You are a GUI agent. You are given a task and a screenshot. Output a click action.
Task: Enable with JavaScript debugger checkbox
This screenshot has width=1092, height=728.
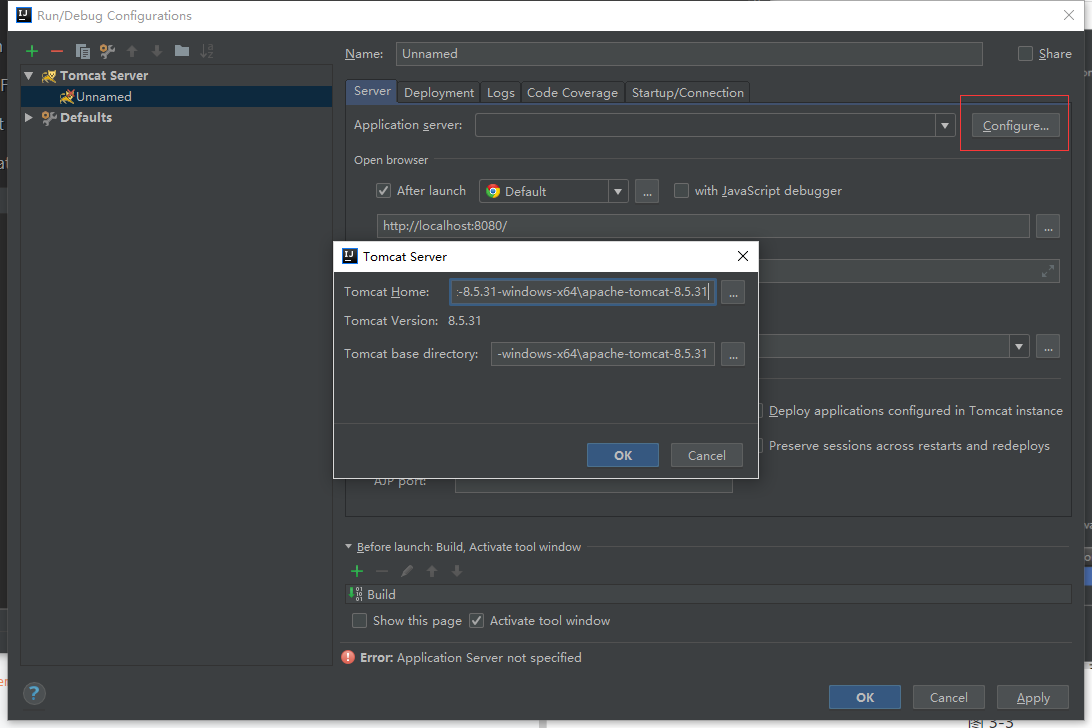click(681, 191)
